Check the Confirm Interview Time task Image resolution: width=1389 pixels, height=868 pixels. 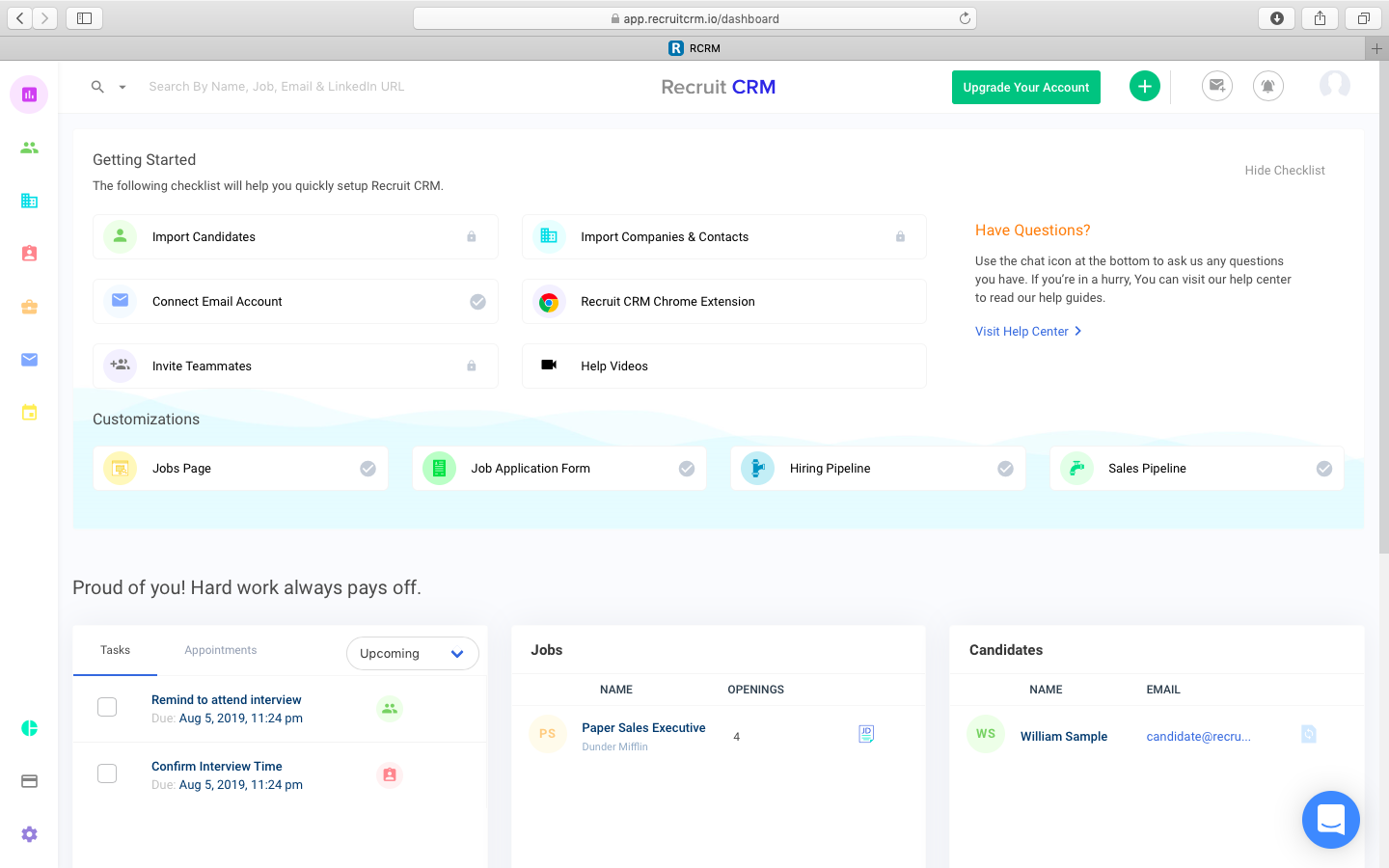coord(107,773)
